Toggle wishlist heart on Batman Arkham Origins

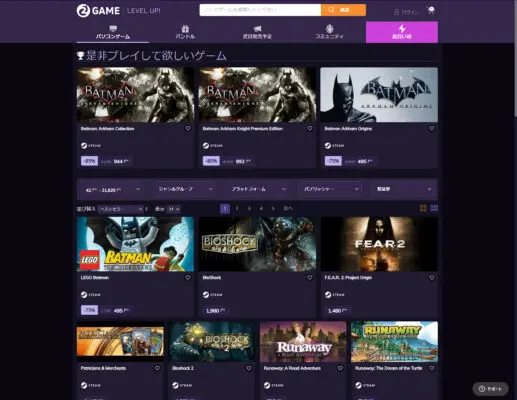(432, 128)
